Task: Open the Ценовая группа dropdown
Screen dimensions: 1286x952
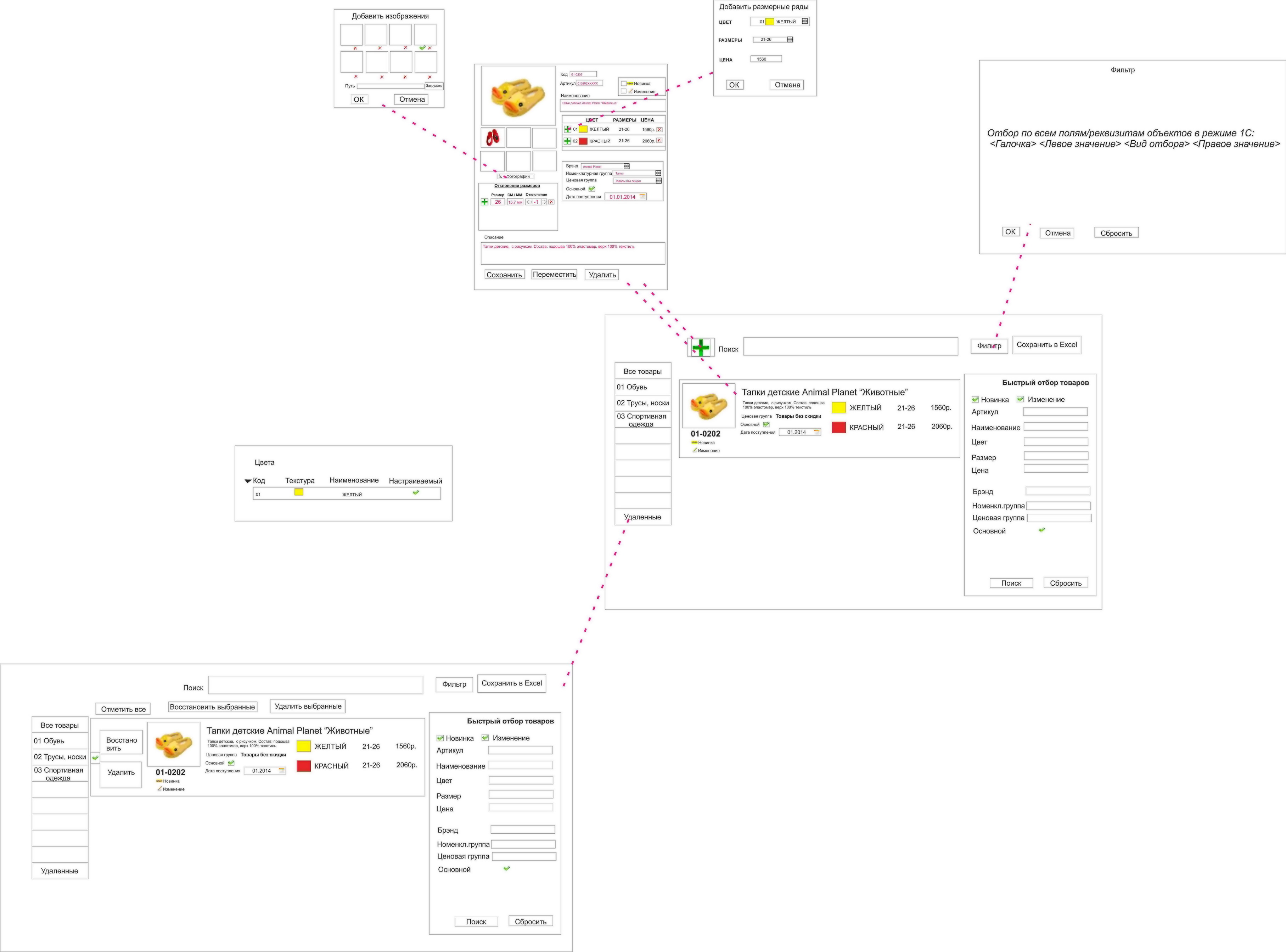Action: click(658, 180)
